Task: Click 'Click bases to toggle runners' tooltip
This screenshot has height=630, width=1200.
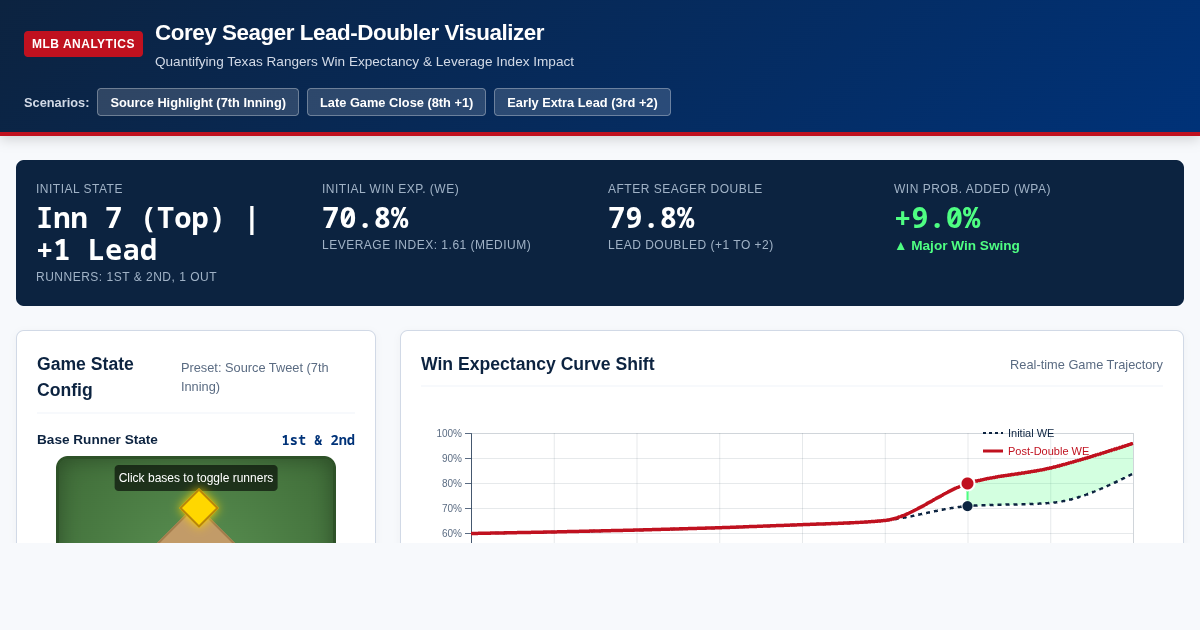Action: (196, 478)
